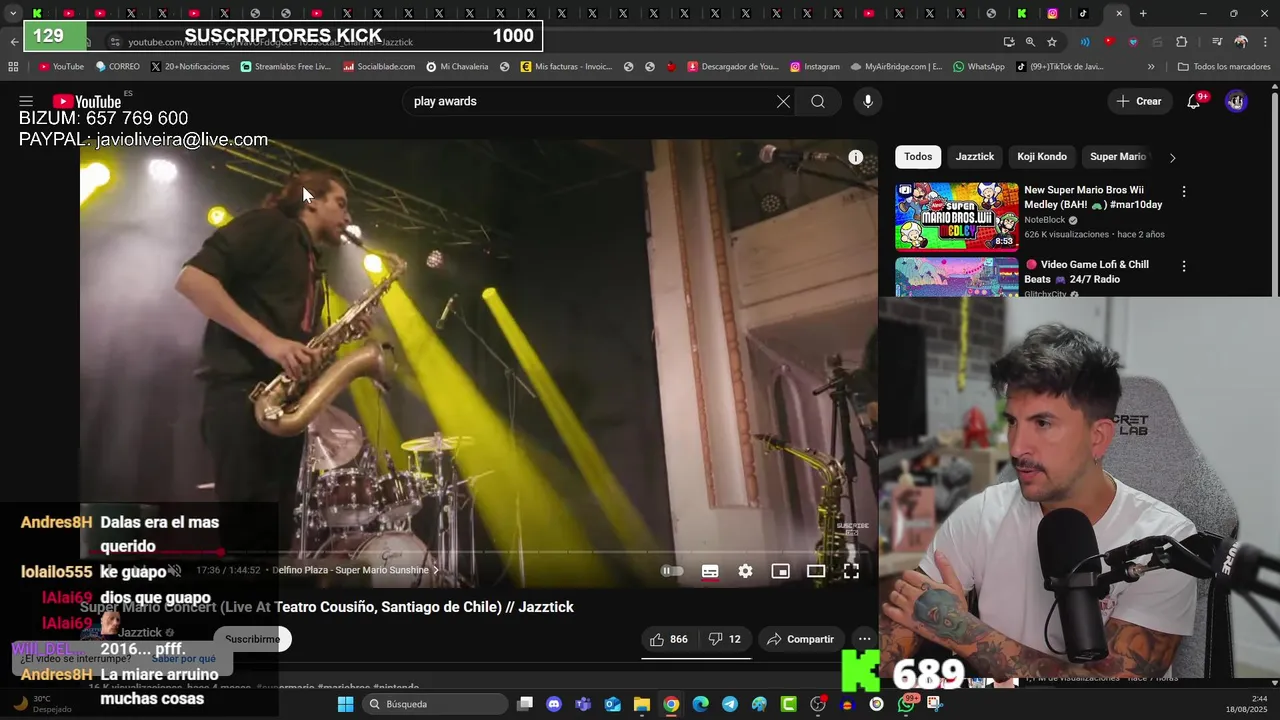Toggle video autoplay switch
This screenshot has width=1280, height=720.
(672, 571)
